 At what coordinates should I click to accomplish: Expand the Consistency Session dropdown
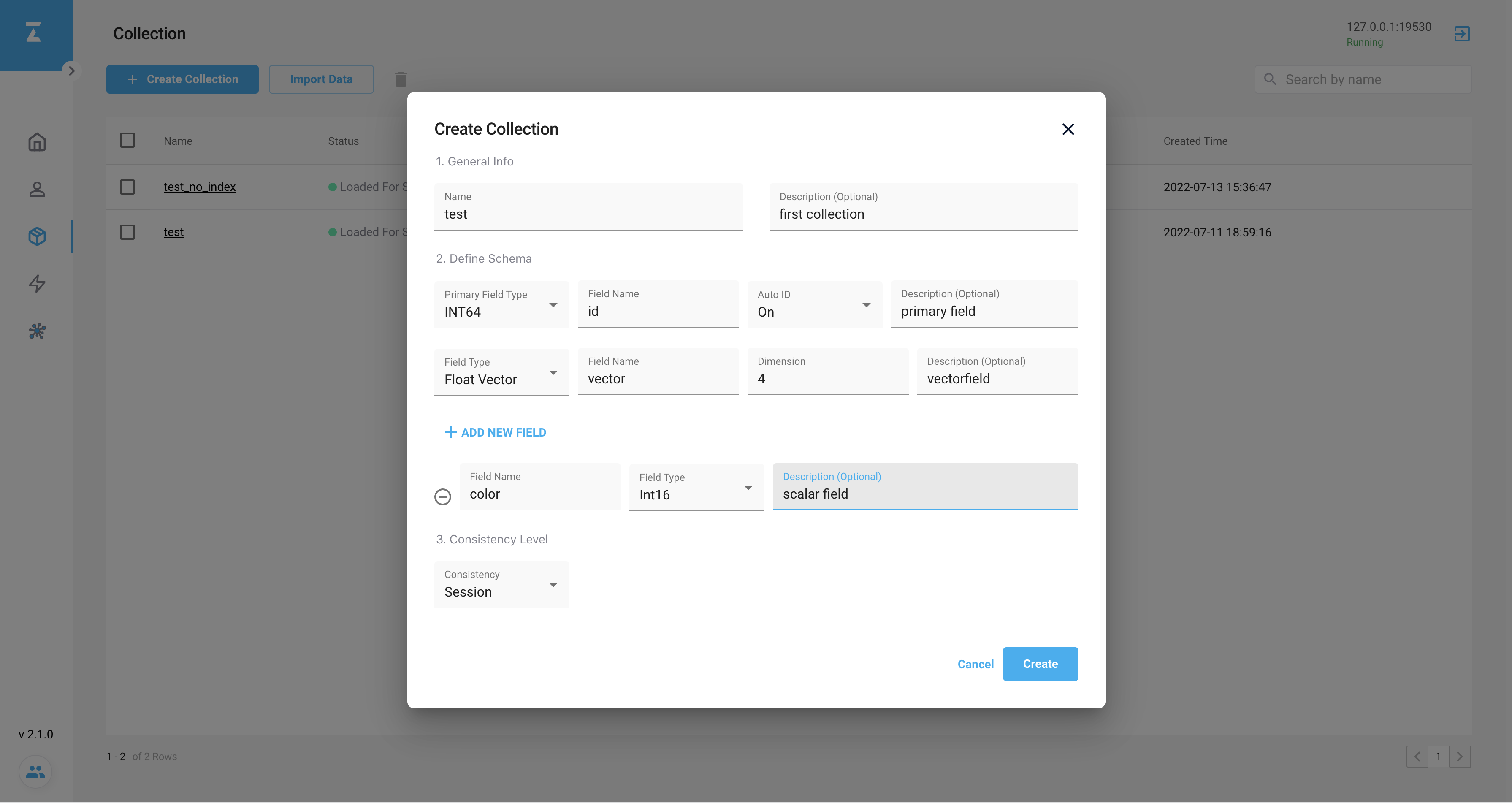501,585
